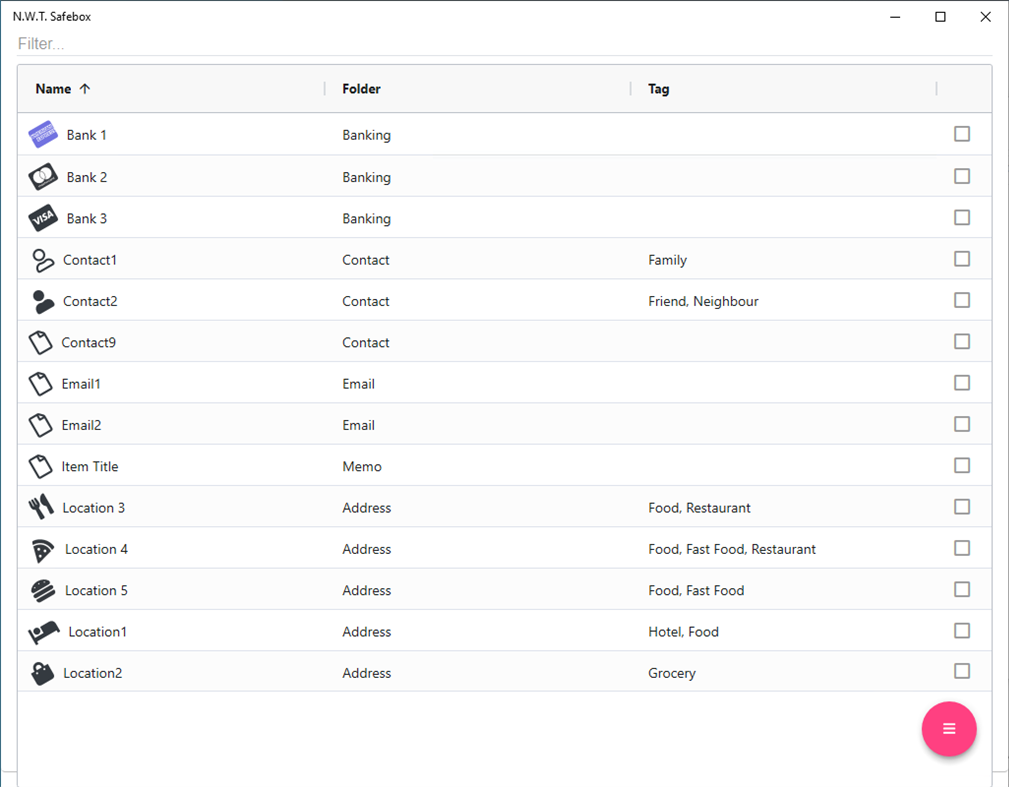
Task: Click the shopping bag icon for Location2
Action: (42, 673)
